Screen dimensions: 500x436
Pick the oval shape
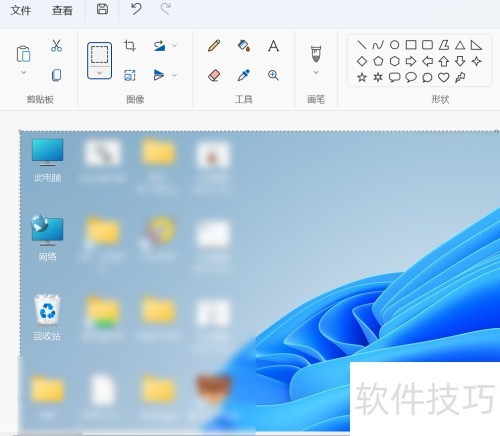point(395,45)
